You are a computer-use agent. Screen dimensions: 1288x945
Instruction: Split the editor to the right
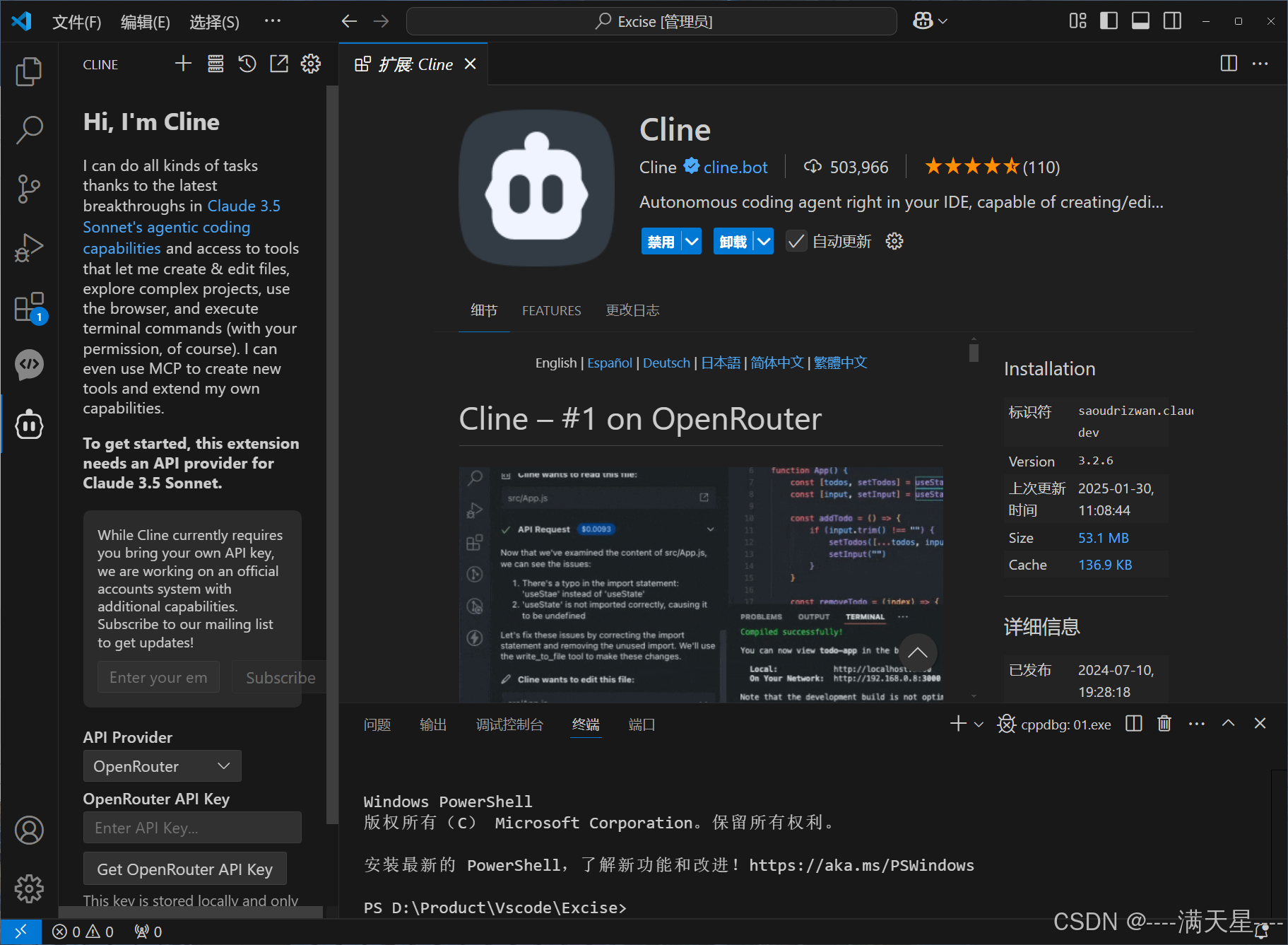pos(1229,64)
